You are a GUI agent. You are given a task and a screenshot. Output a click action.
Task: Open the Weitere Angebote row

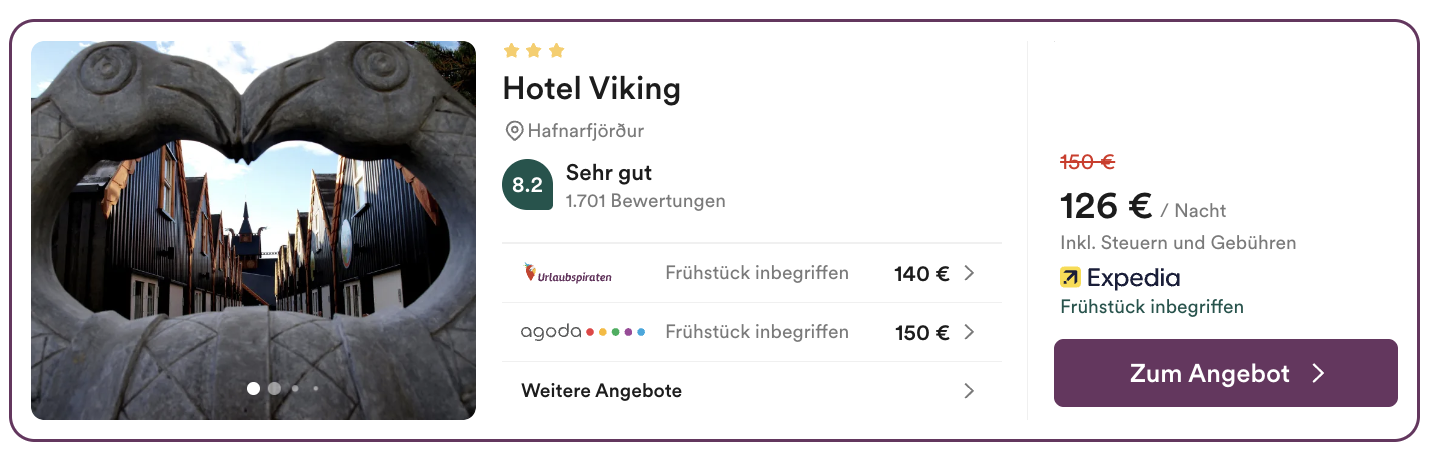pyautogui.click(x=752, y=391)
